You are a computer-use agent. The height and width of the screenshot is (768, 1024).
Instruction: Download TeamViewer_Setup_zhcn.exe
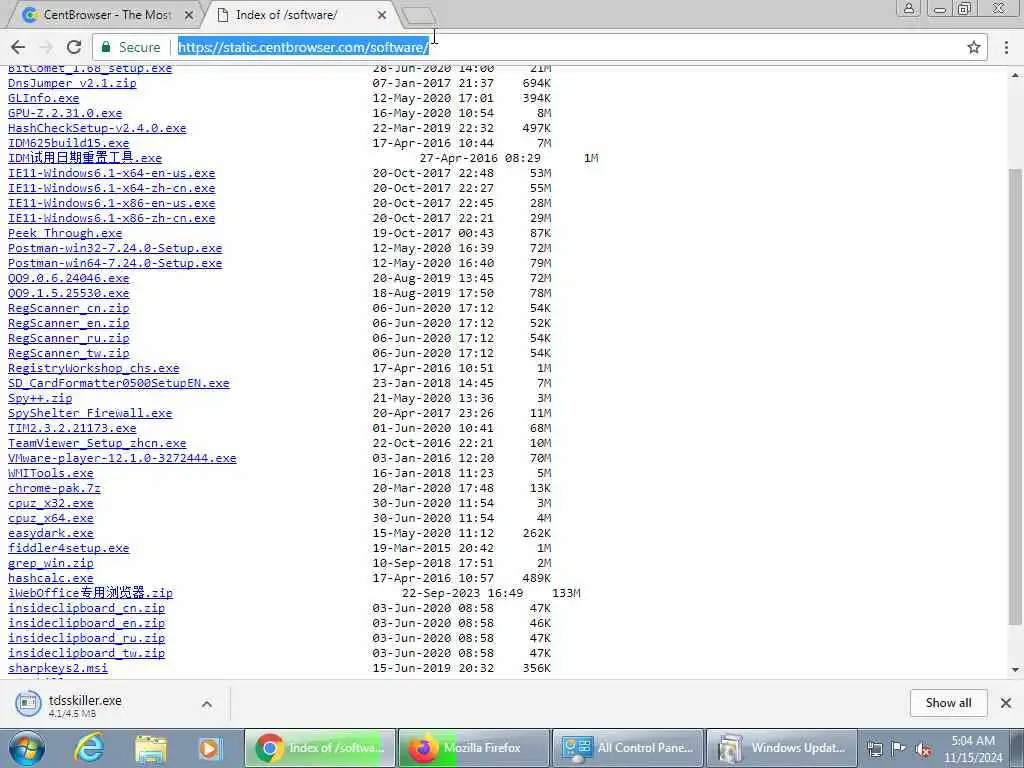97,443
